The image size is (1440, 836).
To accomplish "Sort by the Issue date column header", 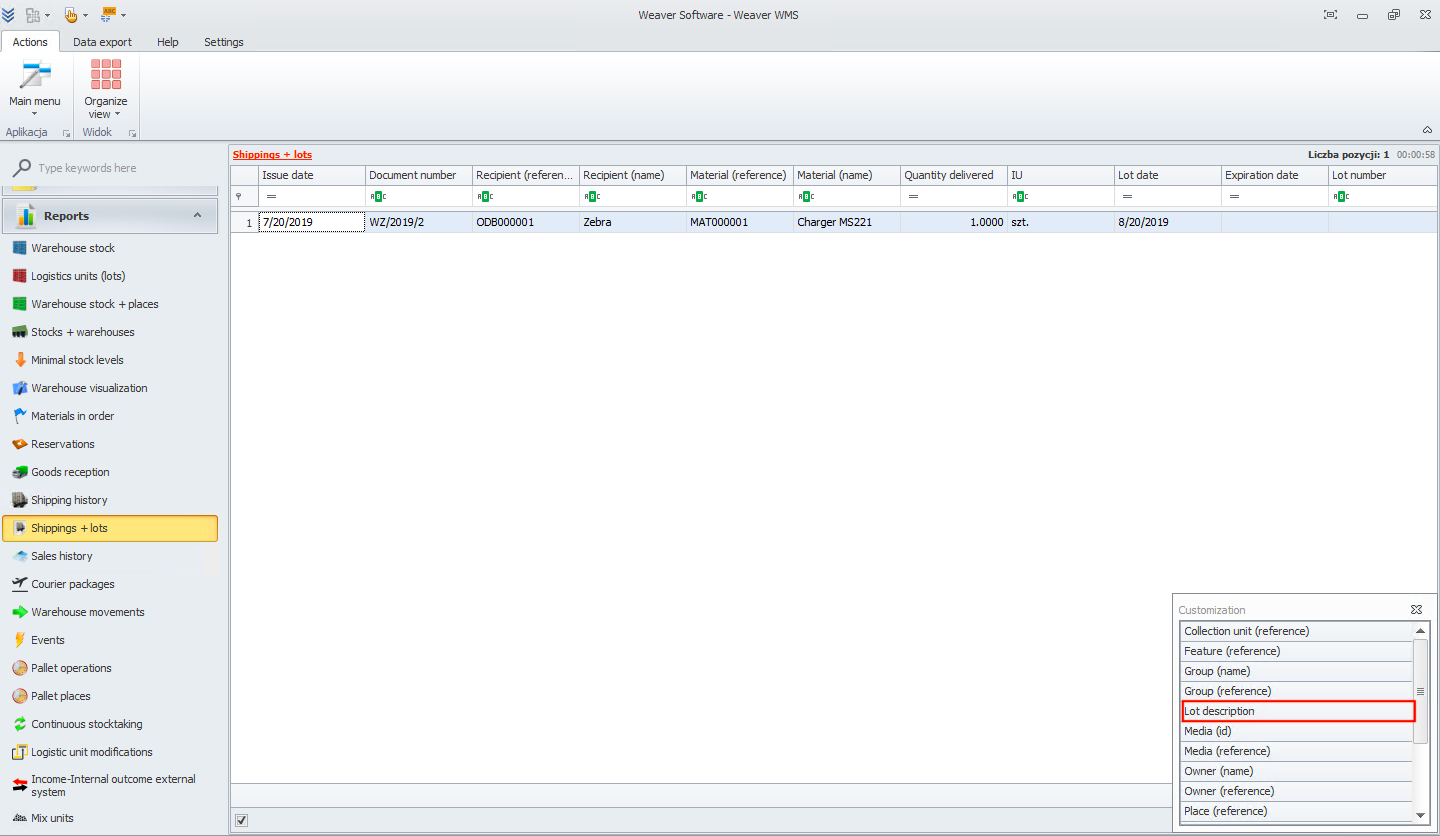I will 311,175.
